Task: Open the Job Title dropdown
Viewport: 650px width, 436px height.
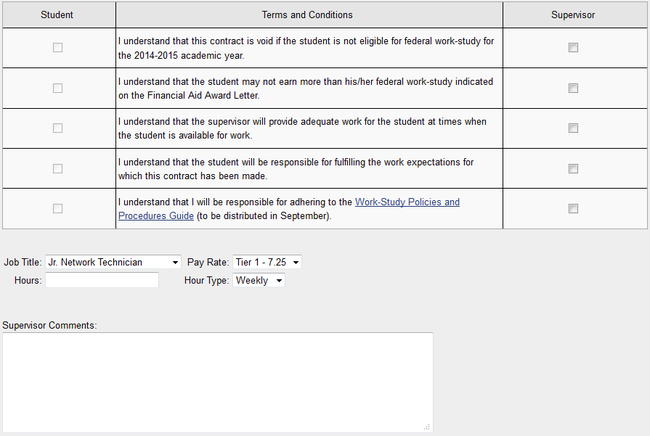Action: point(113,262)
